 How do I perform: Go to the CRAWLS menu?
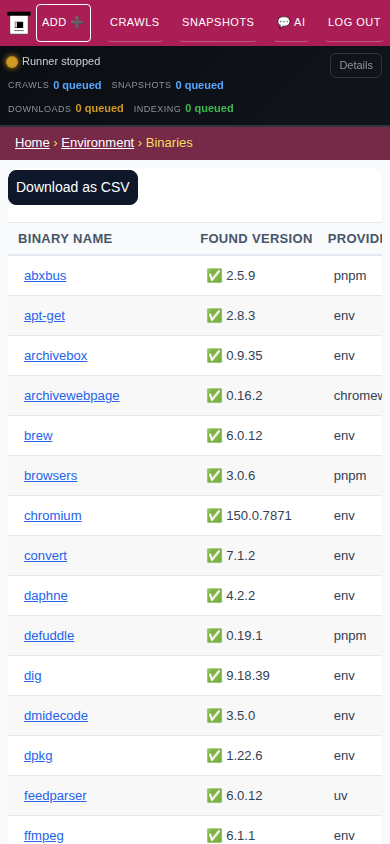tap(134, 23)
